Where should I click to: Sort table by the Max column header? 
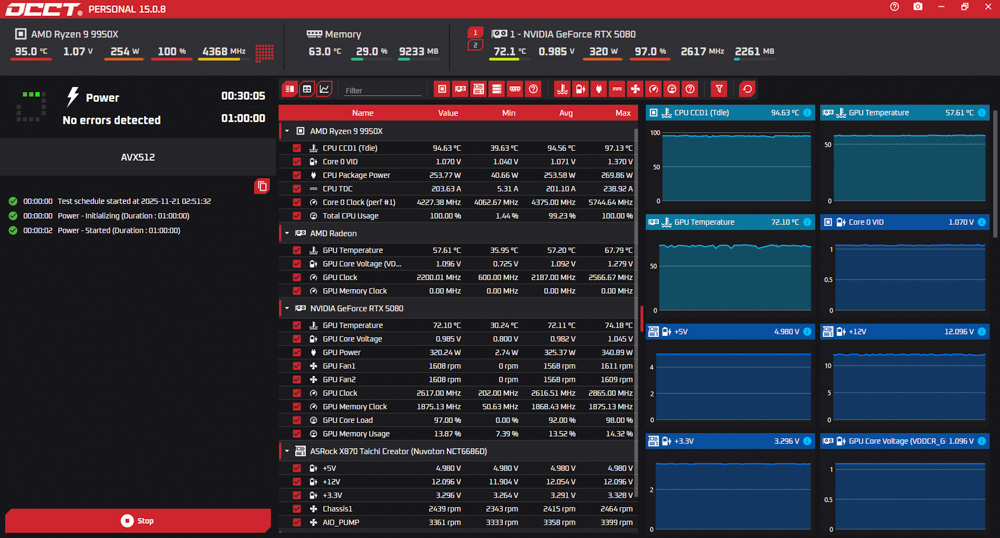[623, 113]
